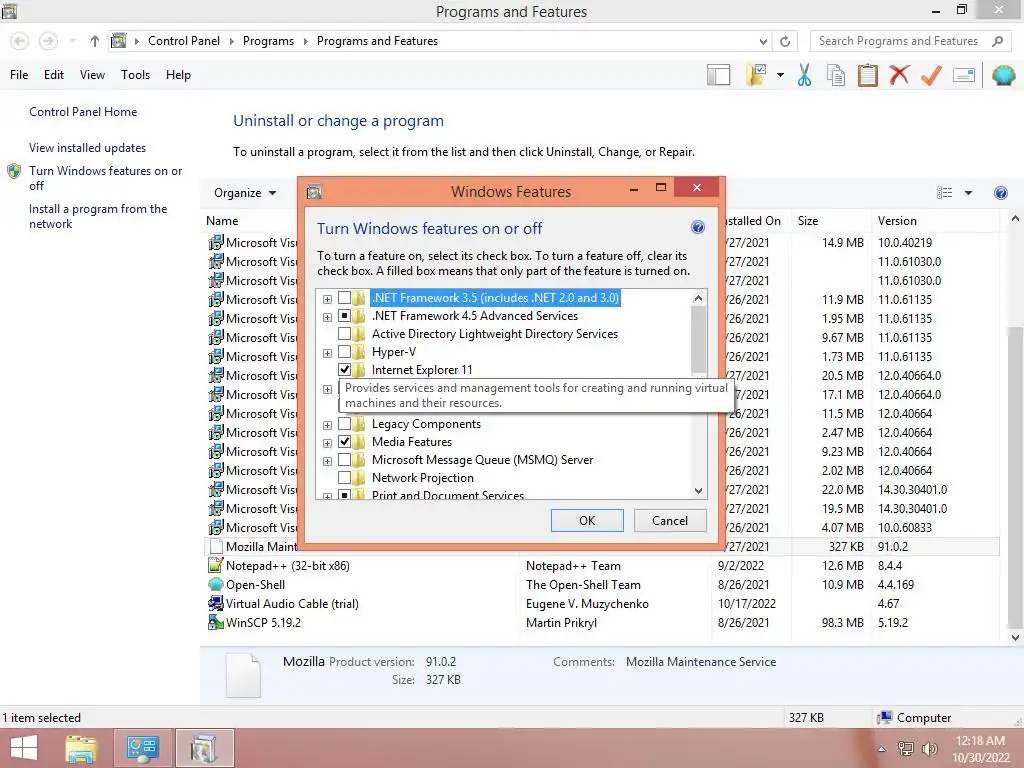Click the Copy toolbar icon
Screen dimensions: 1024x768
pyautogui.click(x=836, y=75)
